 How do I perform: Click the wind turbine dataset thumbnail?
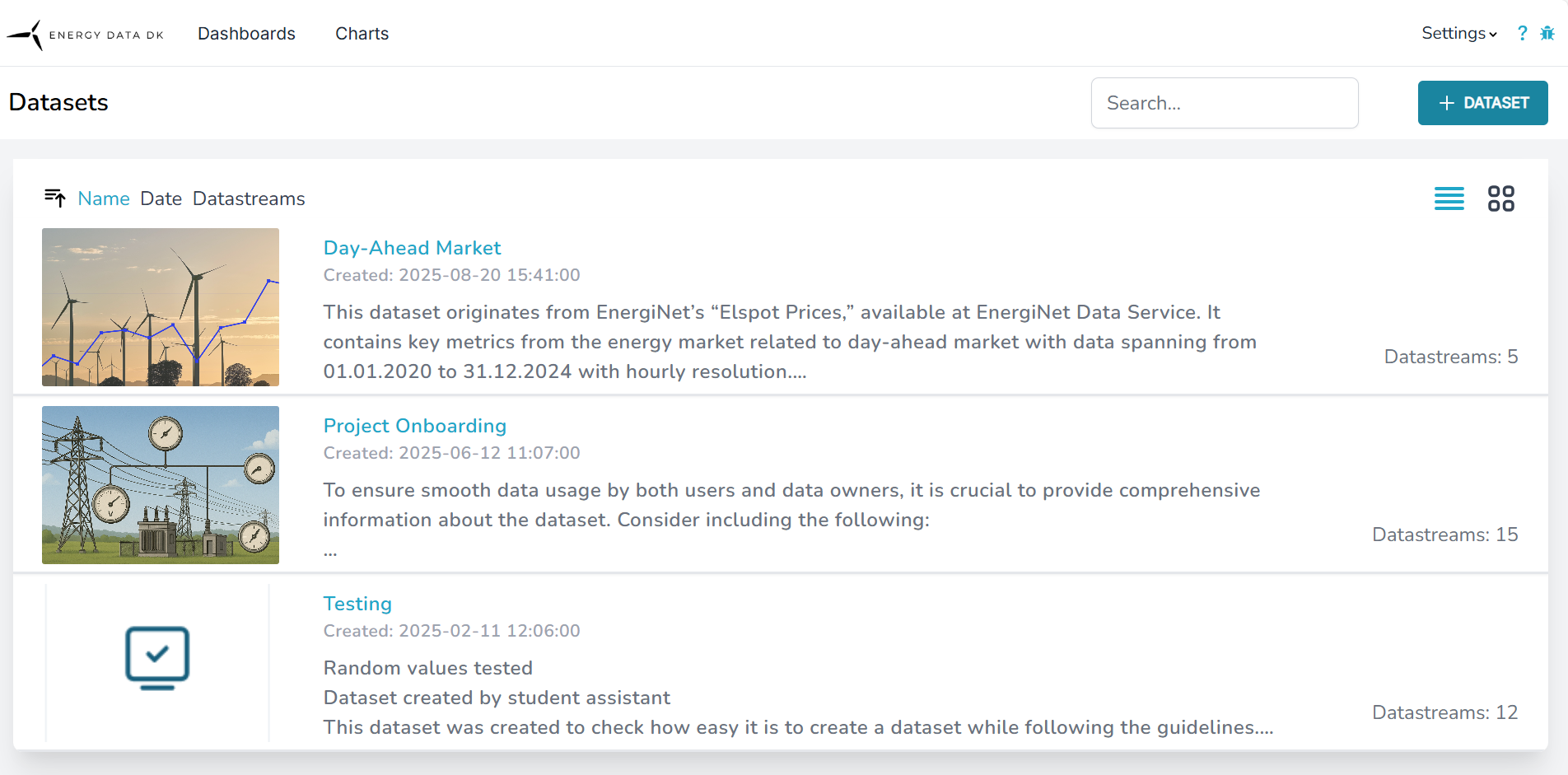(x=161, y=307)
